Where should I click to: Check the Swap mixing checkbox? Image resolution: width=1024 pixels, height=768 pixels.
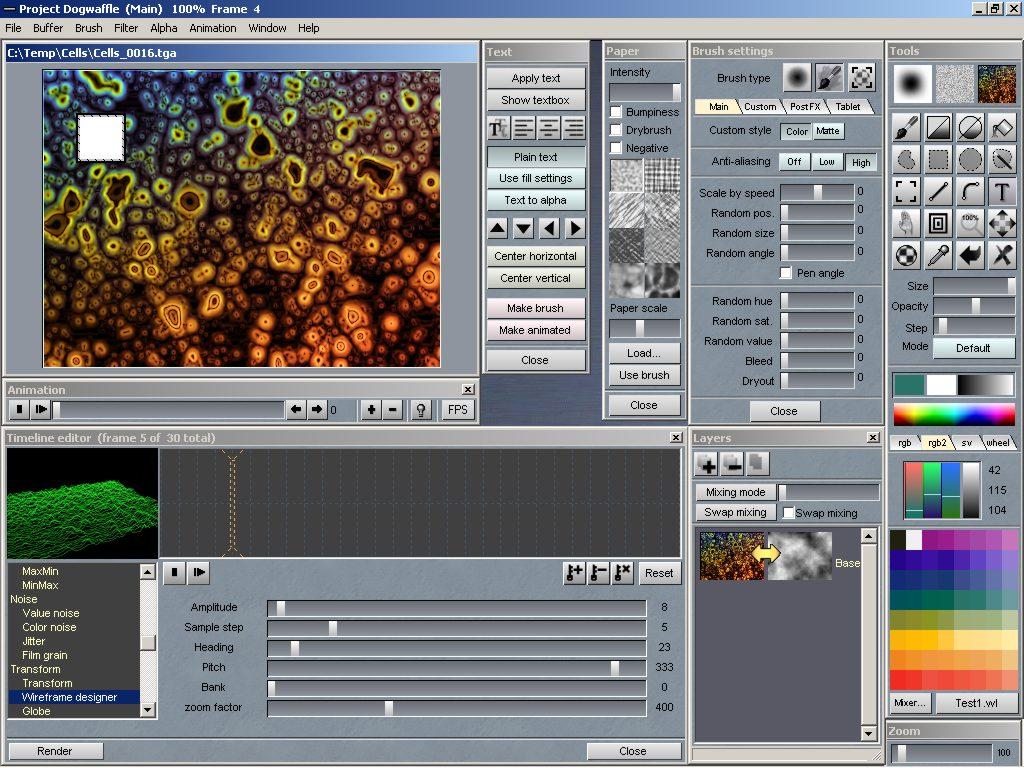pyautogui.click(x=789, y=513)
